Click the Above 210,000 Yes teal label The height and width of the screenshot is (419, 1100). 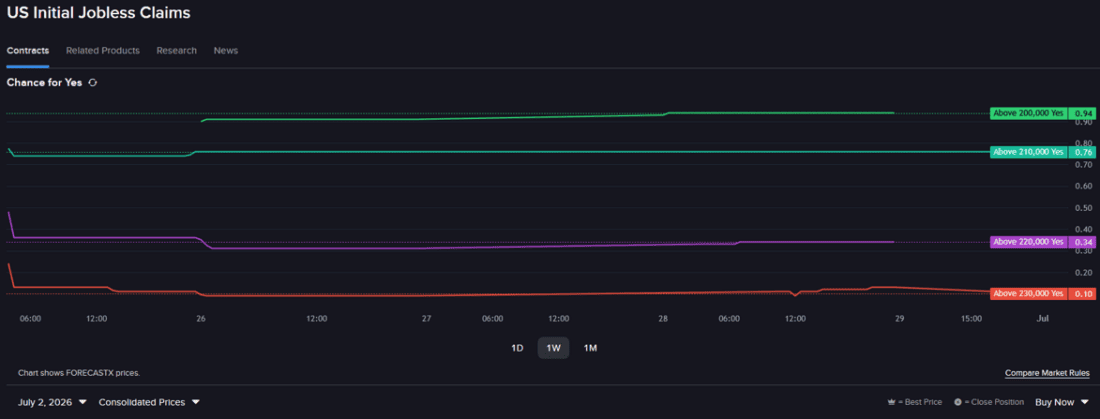1028,152
